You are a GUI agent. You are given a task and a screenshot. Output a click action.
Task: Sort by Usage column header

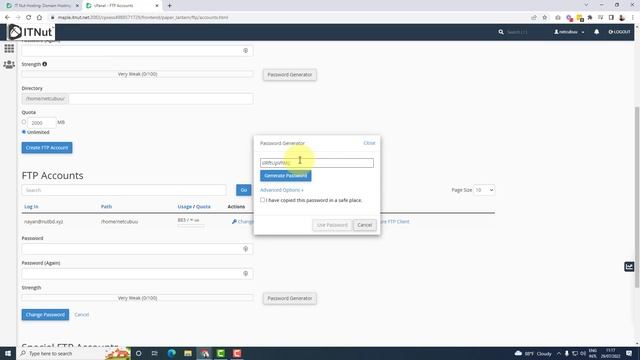tap(184, 207)
